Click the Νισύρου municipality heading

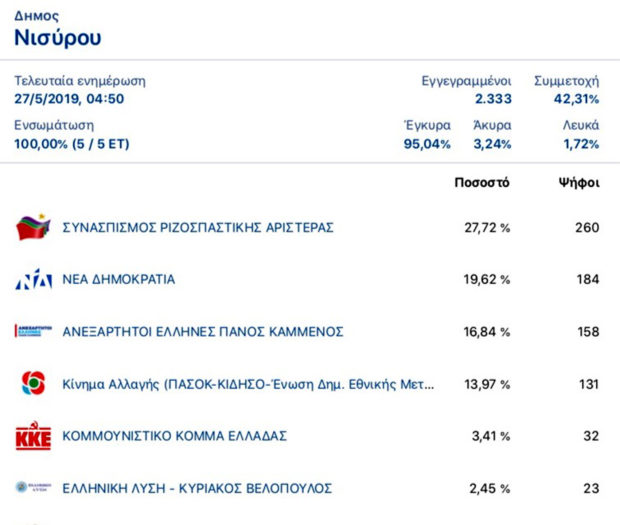pos(58,38)
